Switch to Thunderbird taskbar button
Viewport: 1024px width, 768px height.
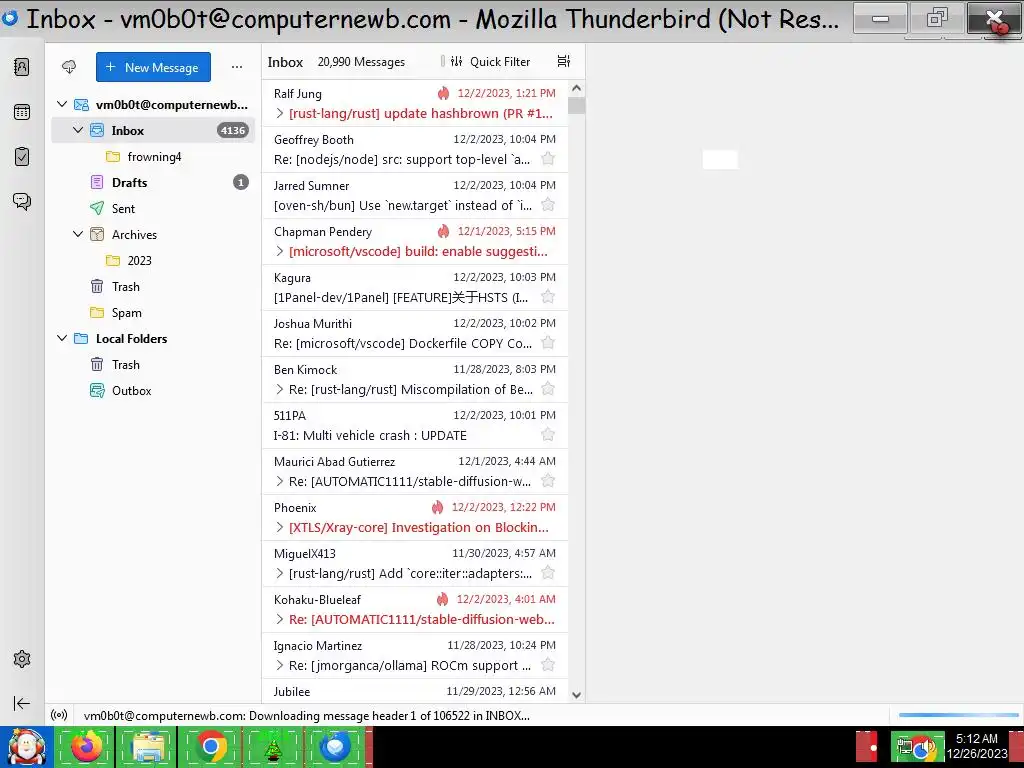coord(334,747)
